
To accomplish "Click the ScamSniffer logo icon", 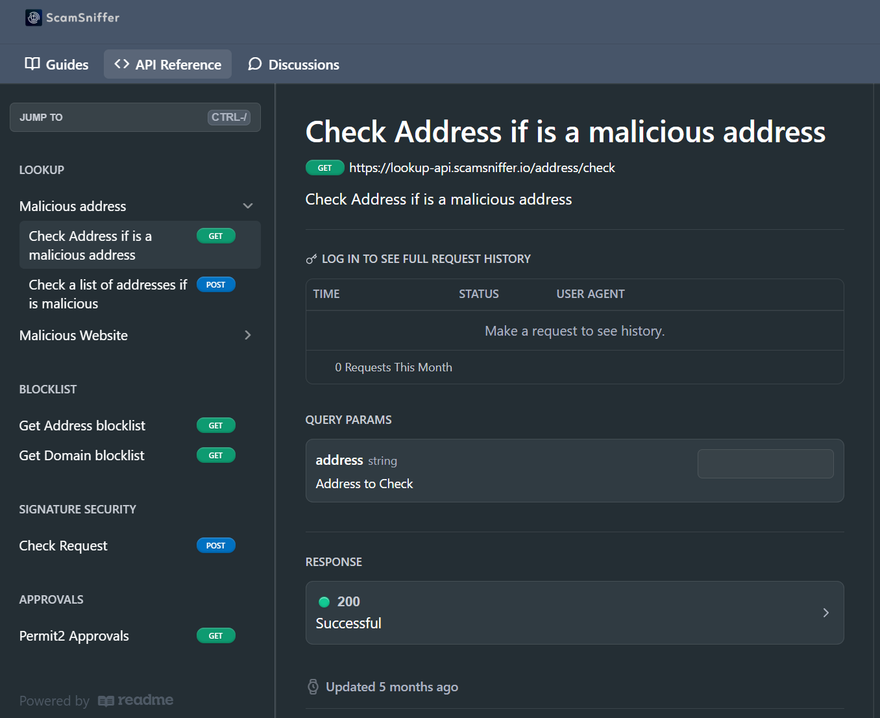I will click(34, 17).
